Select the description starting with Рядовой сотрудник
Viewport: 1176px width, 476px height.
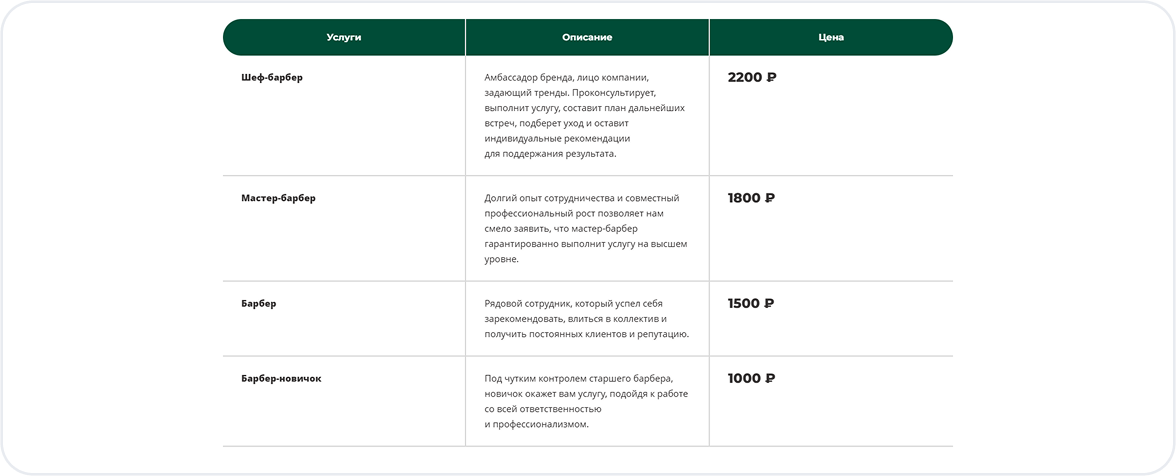tap(586, 318)
